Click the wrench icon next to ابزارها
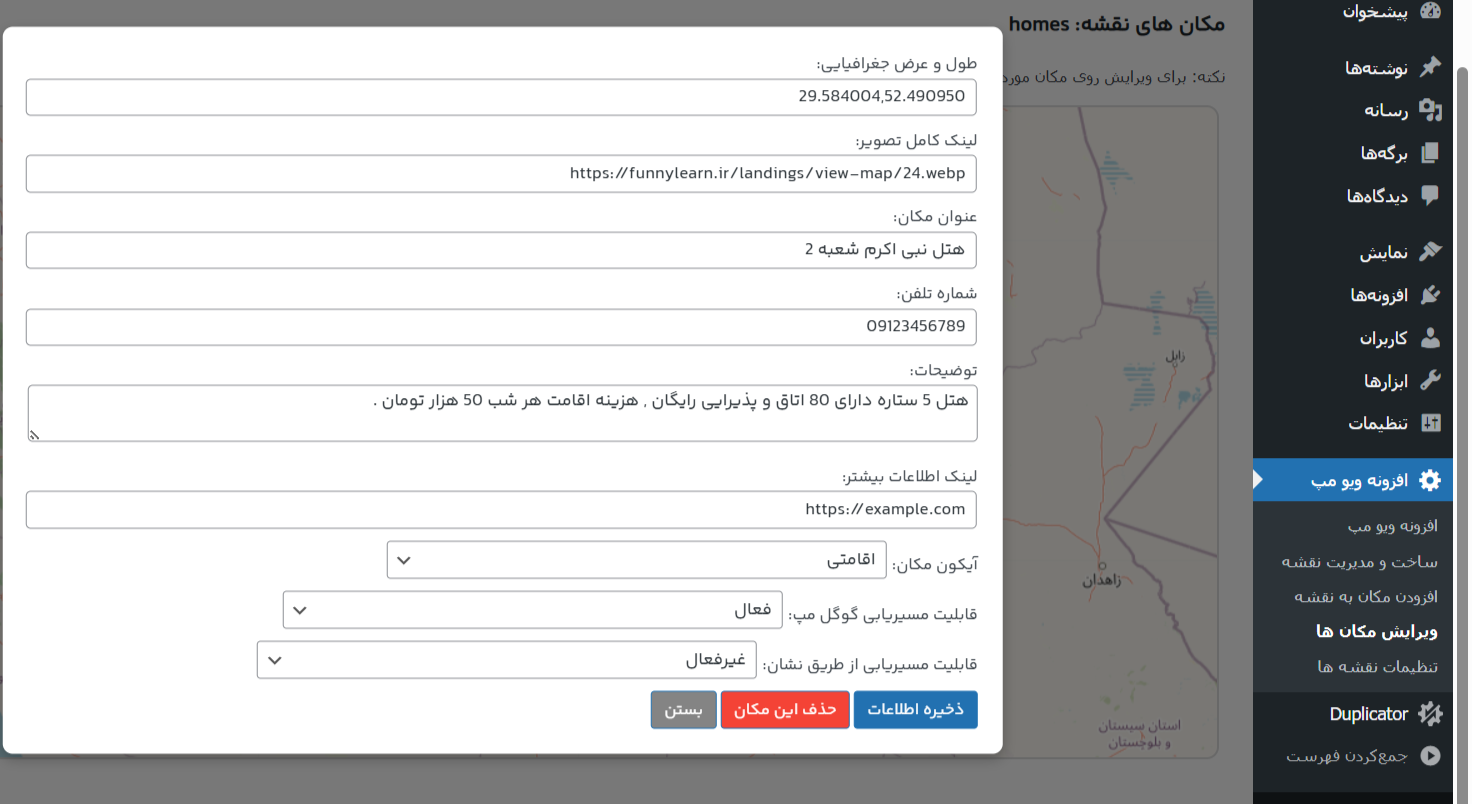Screen dimensions: 1472x804 (1430, 381)
